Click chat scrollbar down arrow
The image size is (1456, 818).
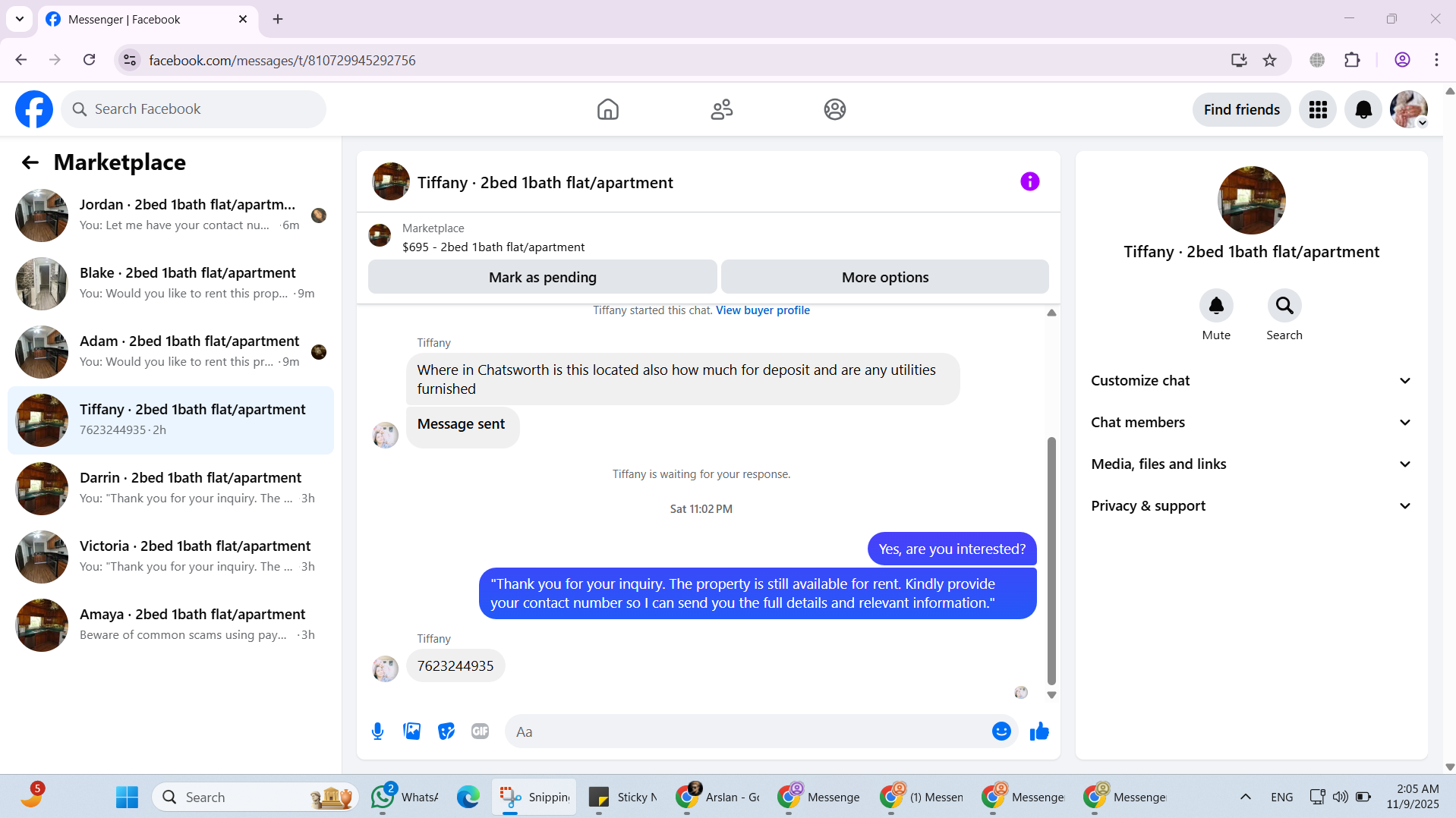pyautogui.click(x=1051, y=694)
